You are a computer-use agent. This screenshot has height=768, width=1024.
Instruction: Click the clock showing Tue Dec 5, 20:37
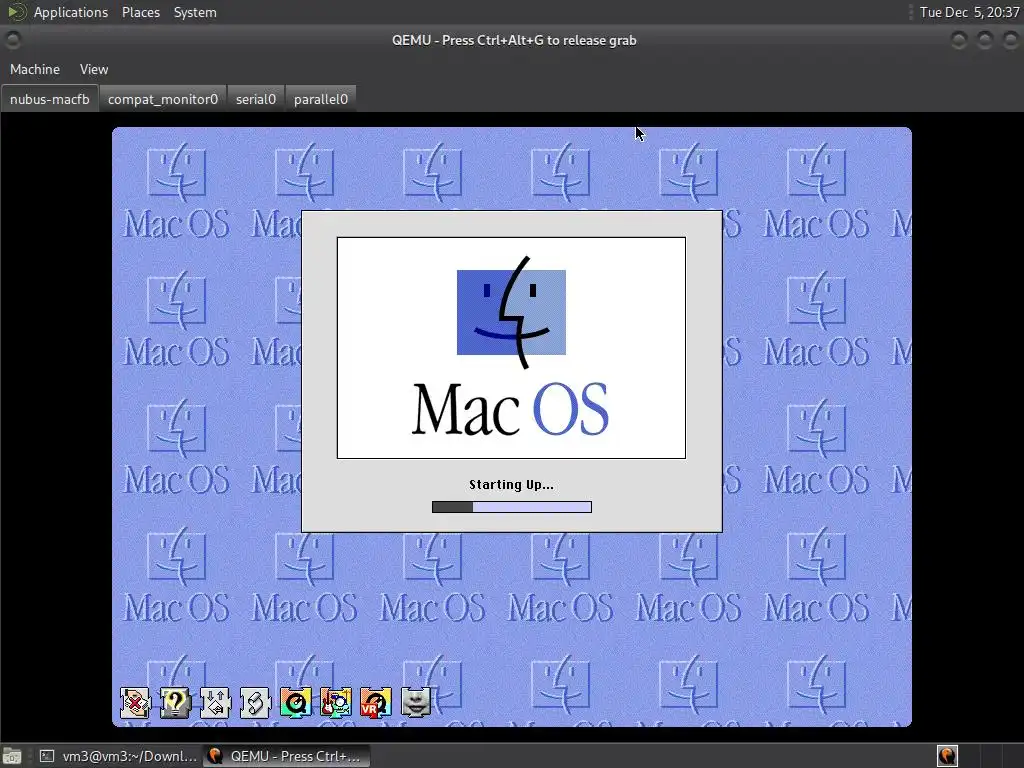pos(969,12)
